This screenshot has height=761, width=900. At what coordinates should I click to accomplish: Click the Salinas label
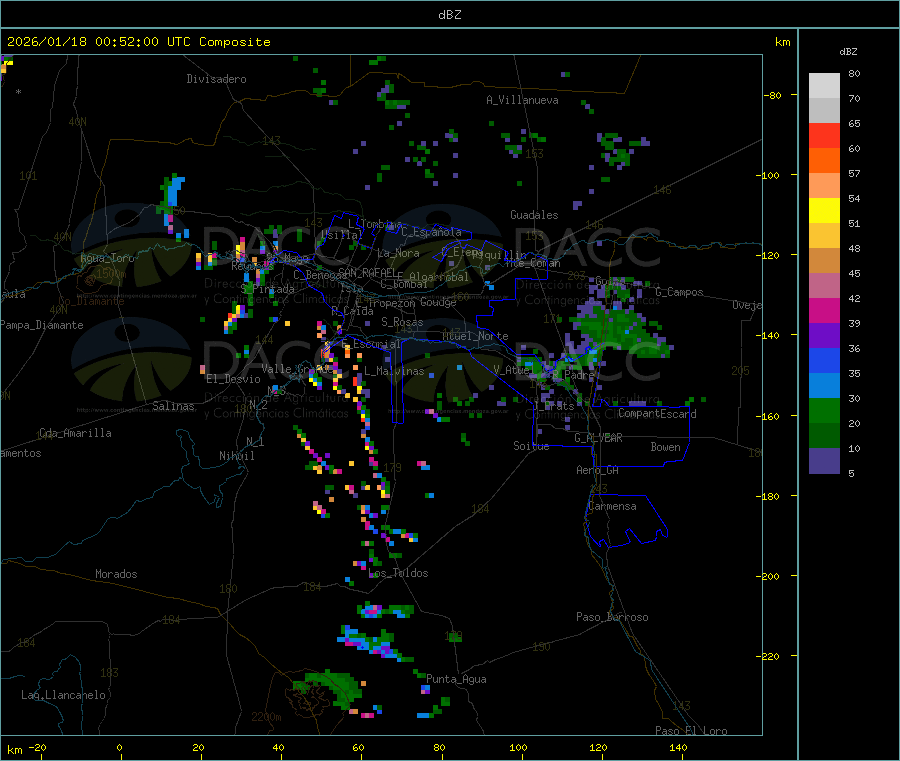click(173, 406)
